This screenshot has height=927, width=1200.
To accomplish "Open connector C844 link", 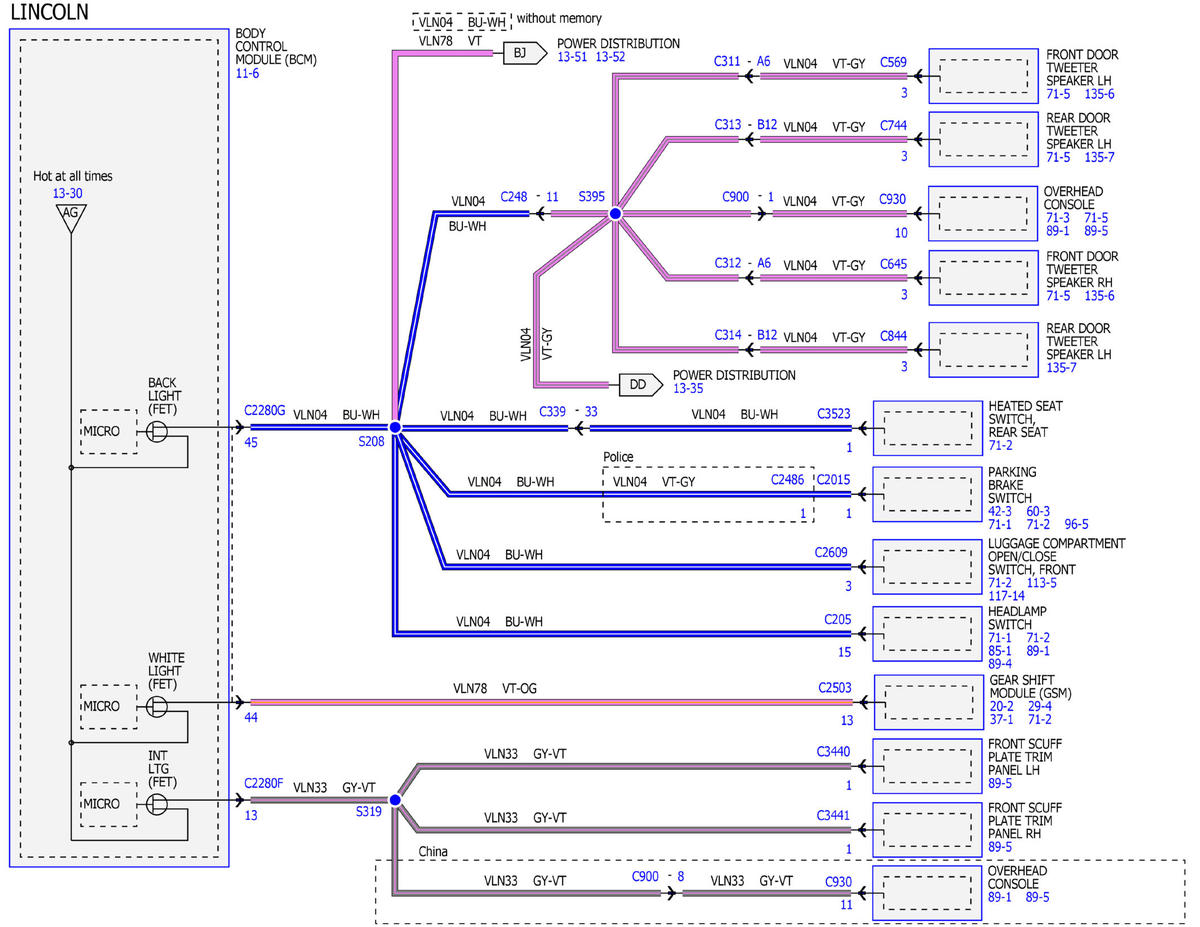I will [893, 336].
